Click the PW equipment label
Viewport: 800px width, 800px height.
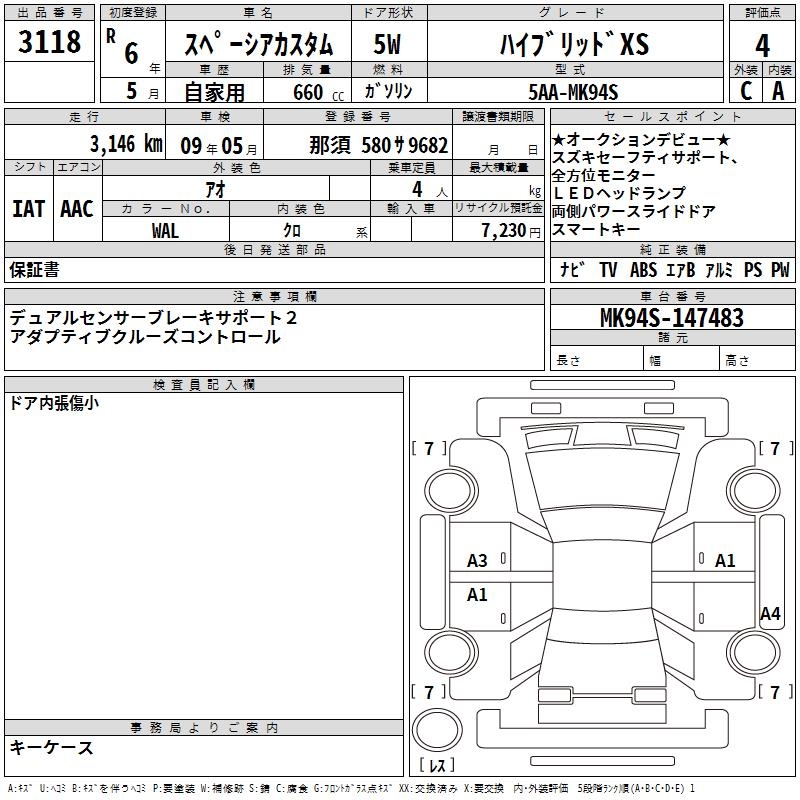780,269
